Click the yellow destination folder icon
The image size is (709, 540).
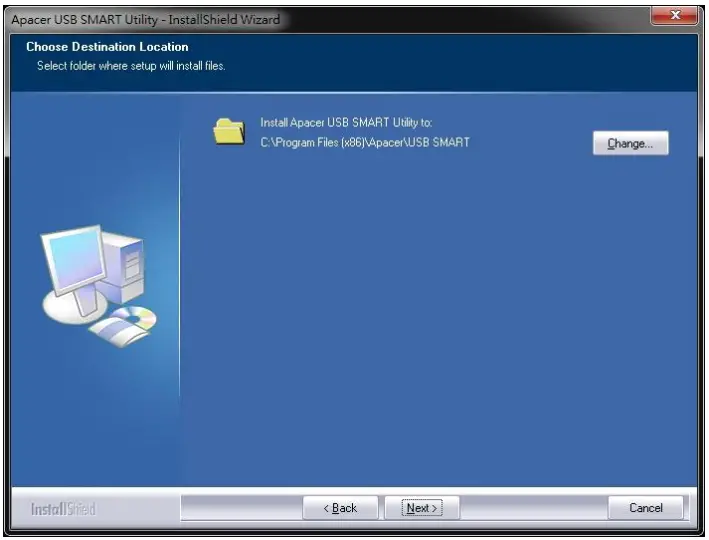[229, 132]
